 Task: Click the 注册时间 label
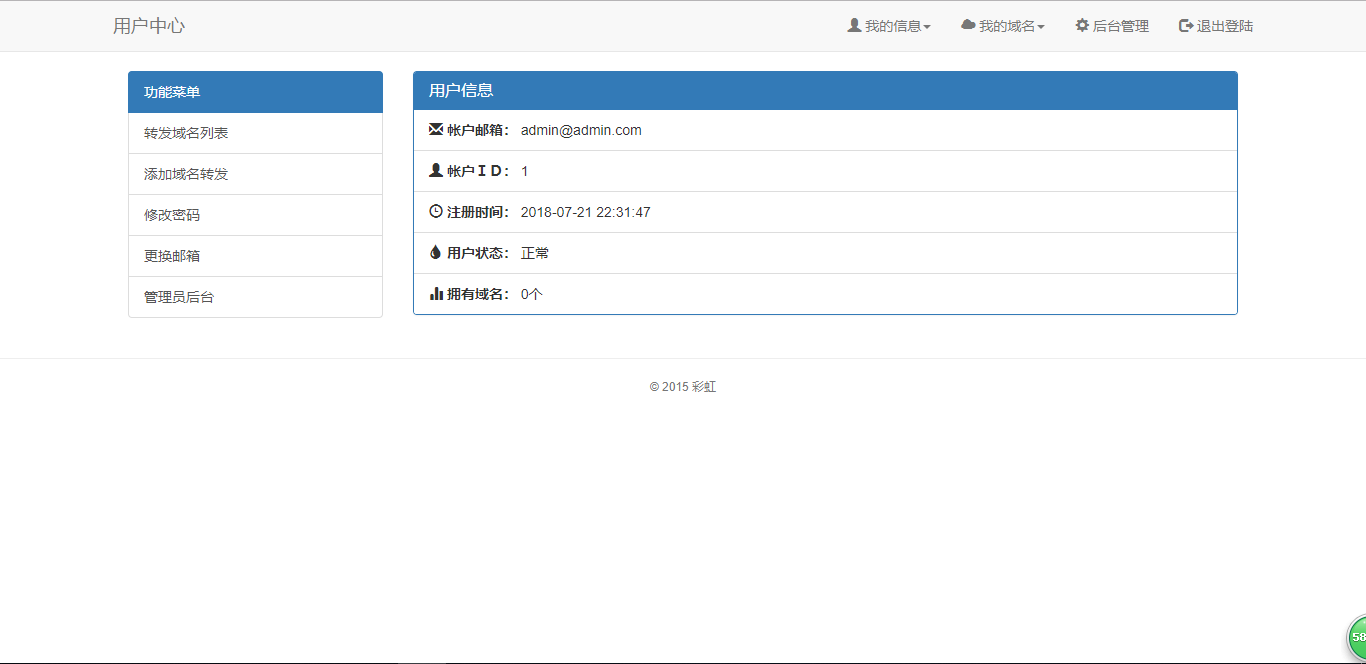[479, 212]
